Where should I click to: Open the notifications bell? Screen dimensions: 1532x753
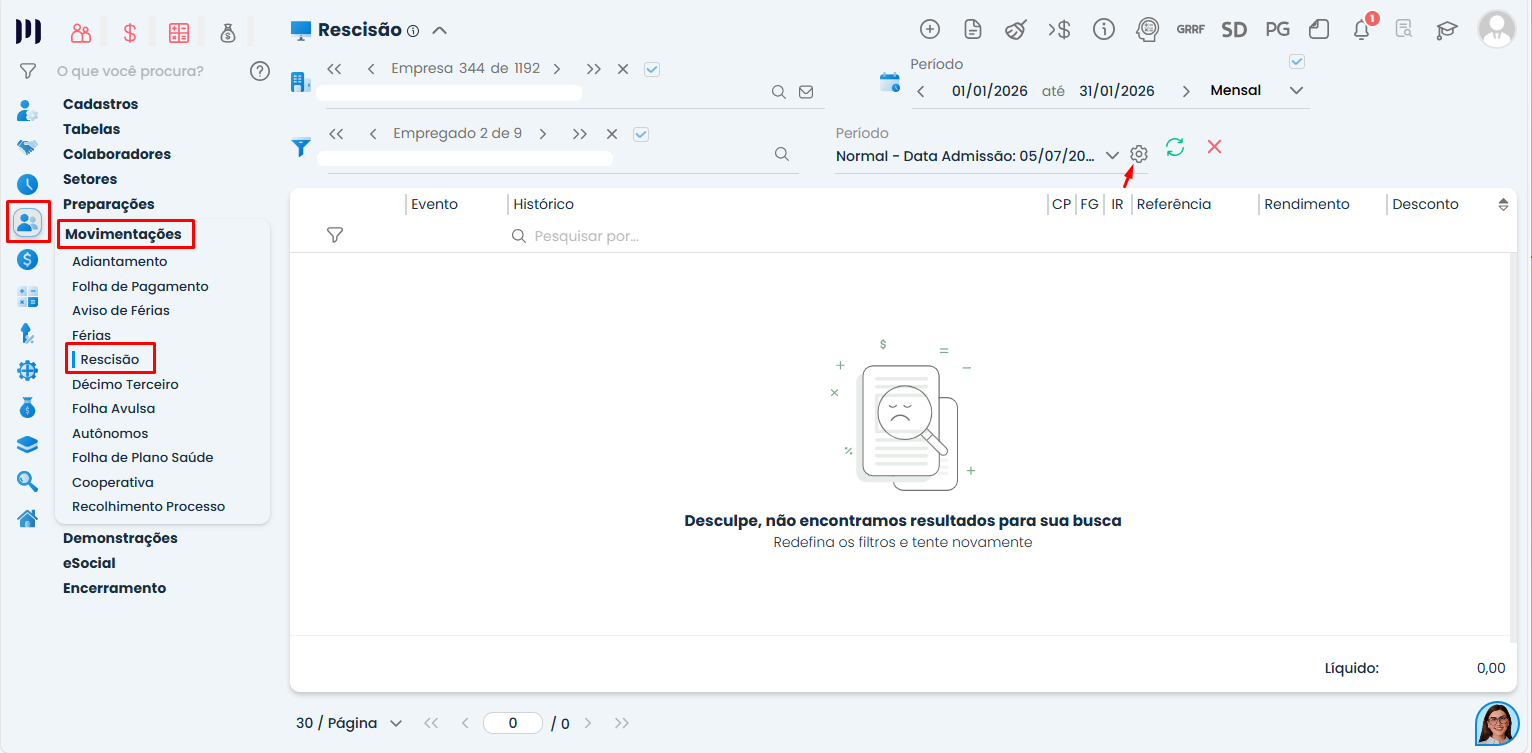(1361, 30)
